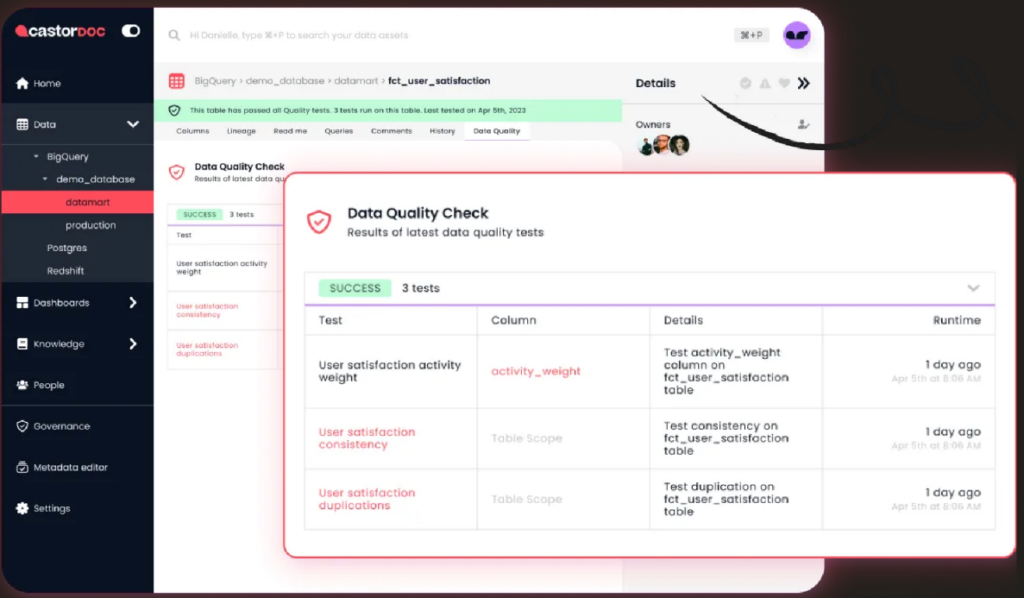
Task: Switch to the Columns tab
Action: click(193, 131)
